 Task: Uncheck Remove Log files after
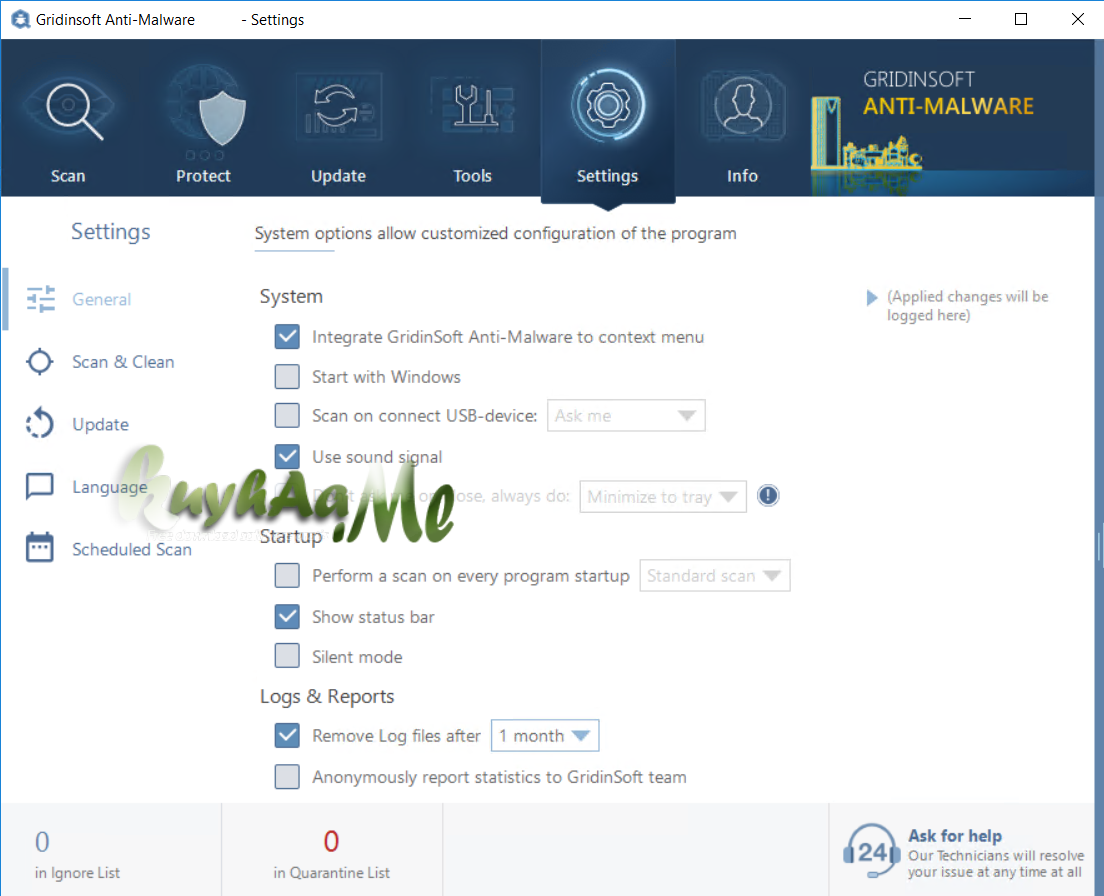[x=287, y=736]
